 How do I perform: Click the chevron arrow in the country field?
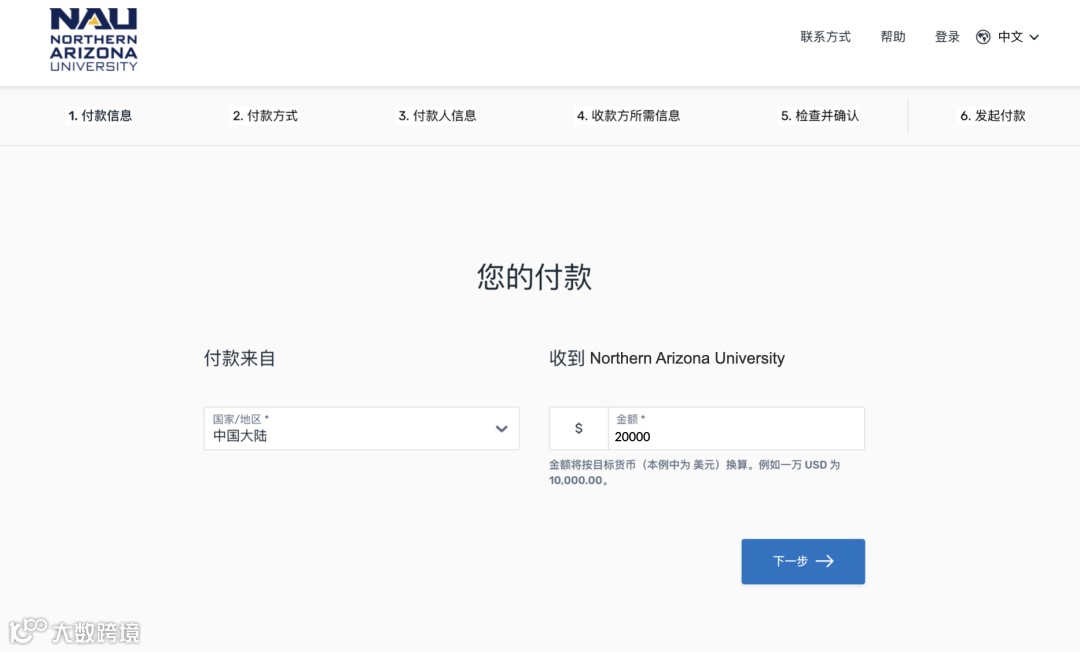click(x=501, y=429)
